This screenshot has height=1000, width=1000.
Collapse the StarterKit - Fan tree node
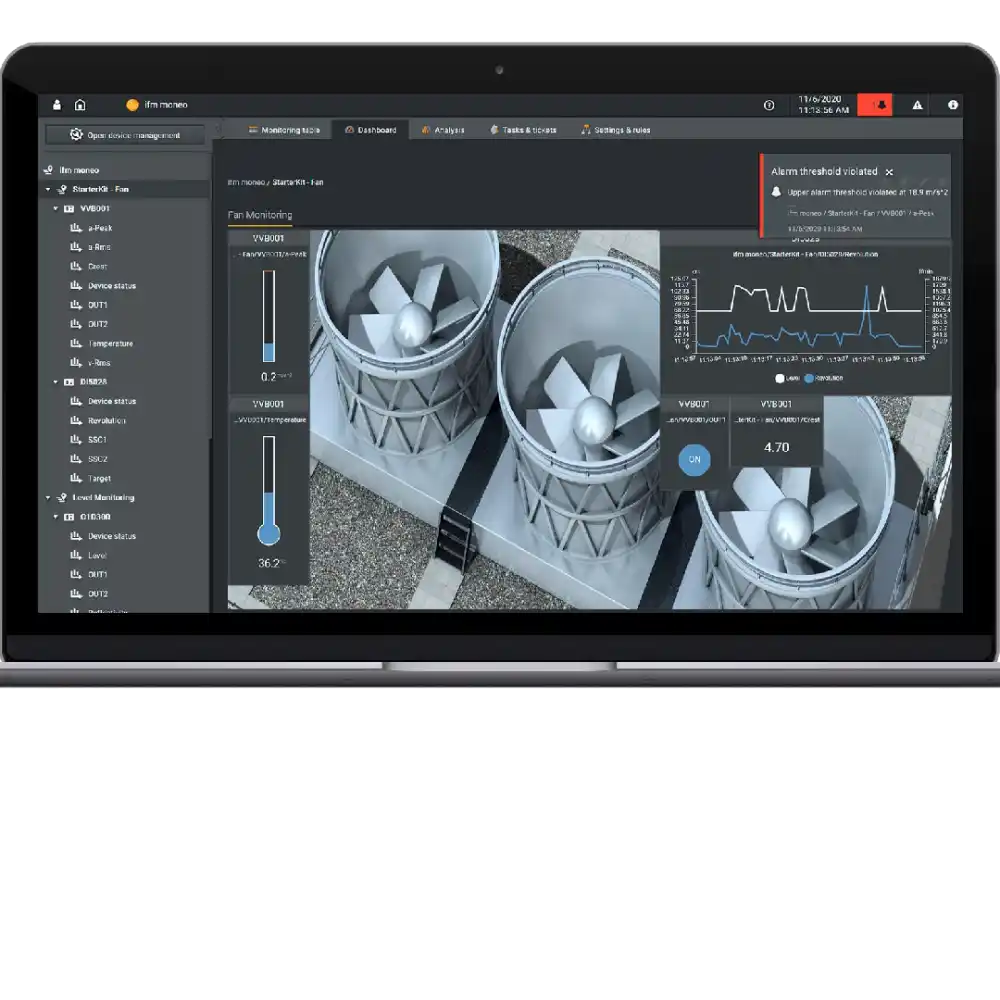[48, 189]
